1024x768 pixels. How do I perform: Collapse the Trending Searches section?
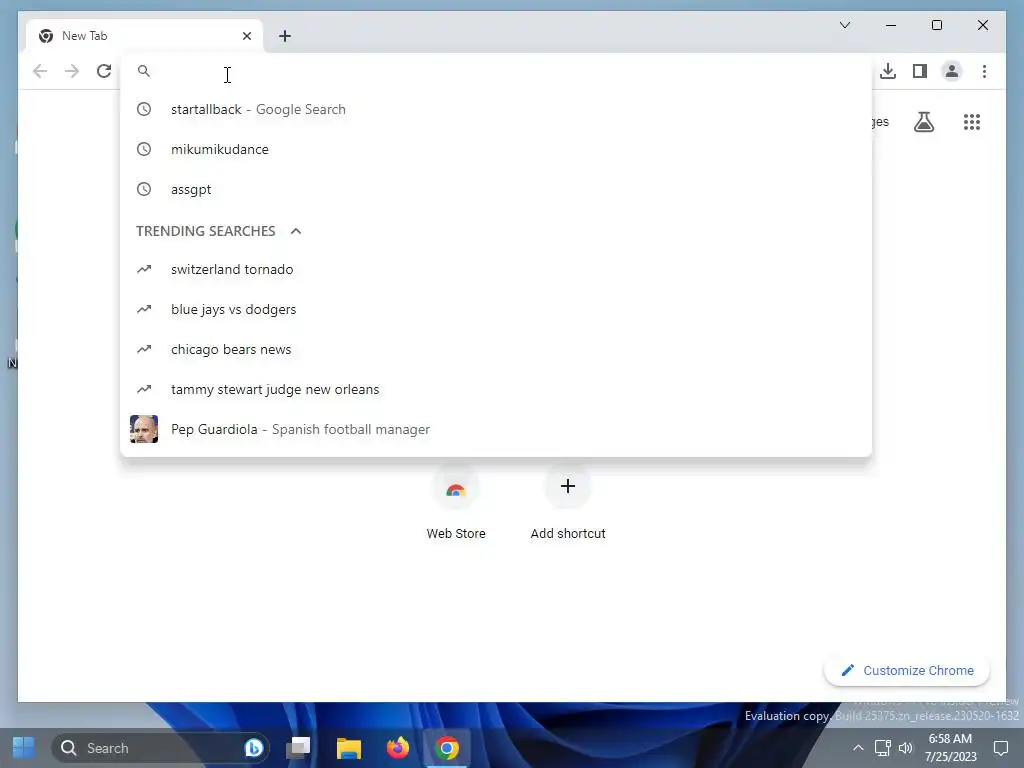(x=296, y=231)
